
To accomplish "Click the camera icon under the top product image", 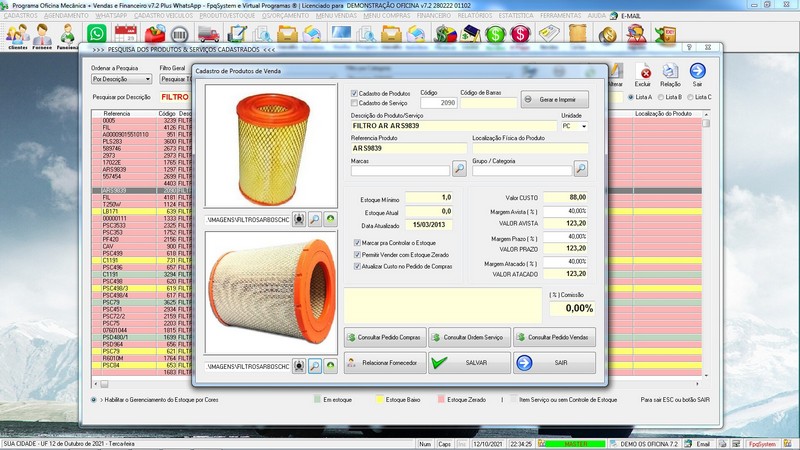I will pyautogui.click(x=298, y=218).
